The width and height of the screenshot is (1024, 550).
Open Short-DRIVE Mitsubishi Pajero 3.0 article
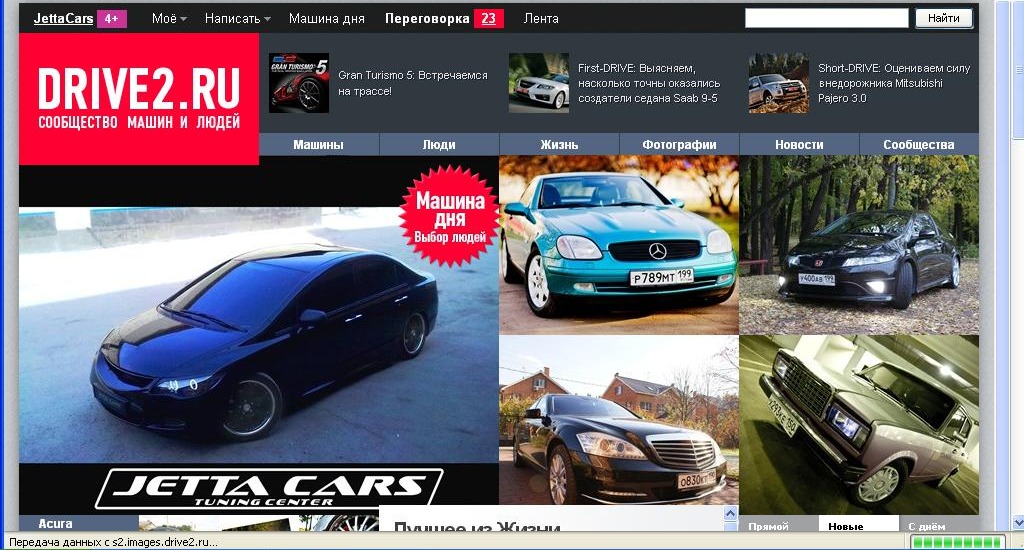coord(894,83)
